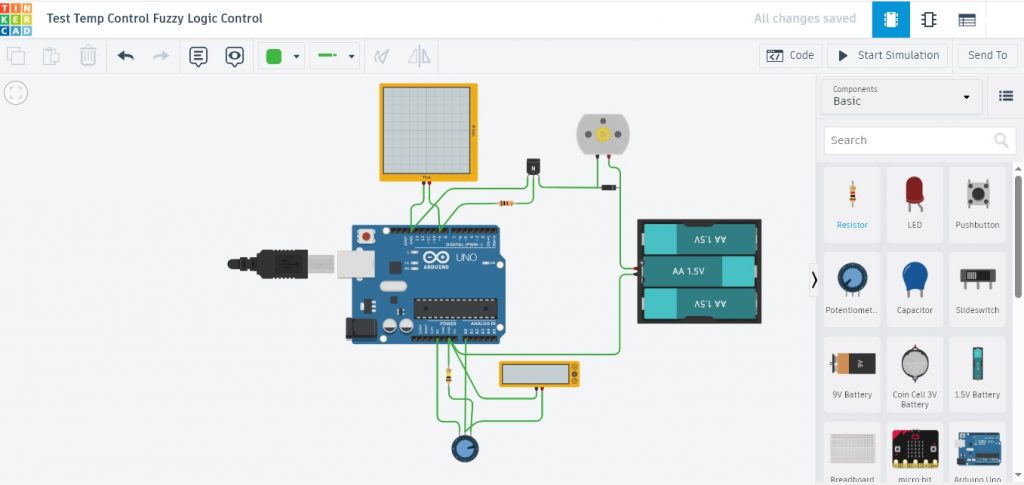Select the Coin Cell 3V Battery
Screen dimensions: 1024x485
click(915, 373)
